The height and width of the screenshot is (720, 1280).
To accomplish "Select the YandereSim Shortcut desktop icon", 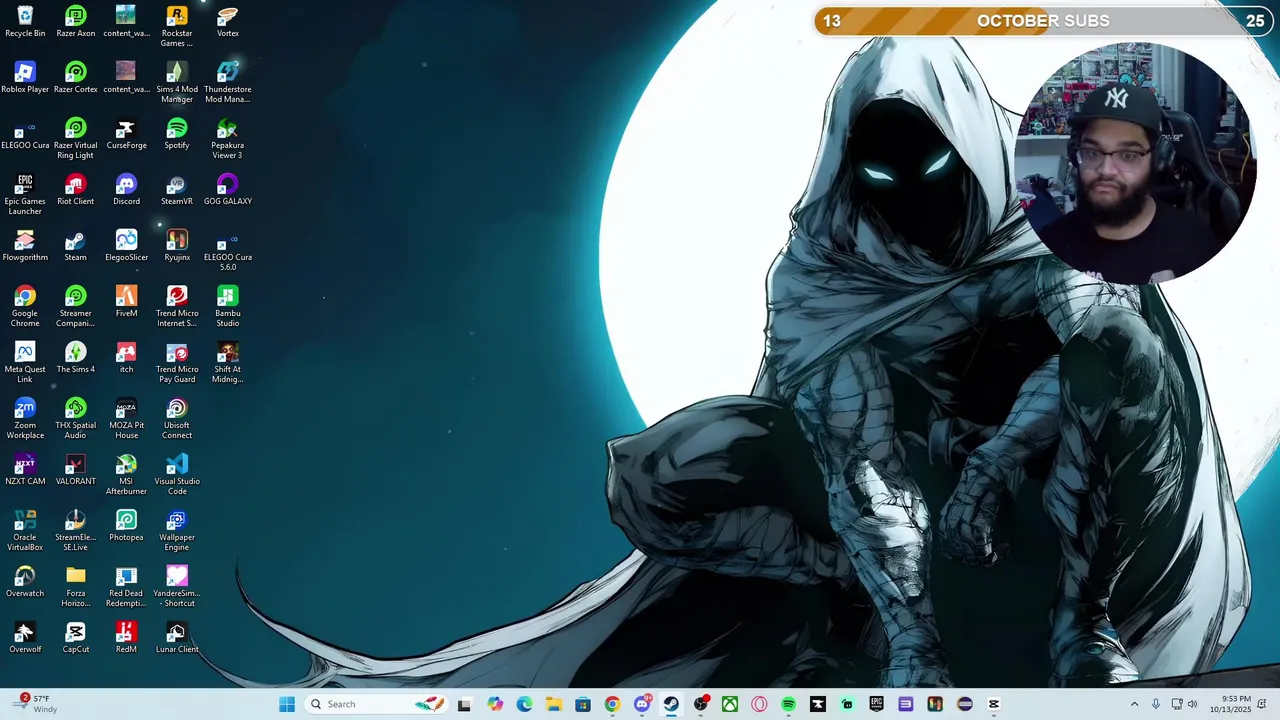I will pyautogui.click(x=177, y=587).
